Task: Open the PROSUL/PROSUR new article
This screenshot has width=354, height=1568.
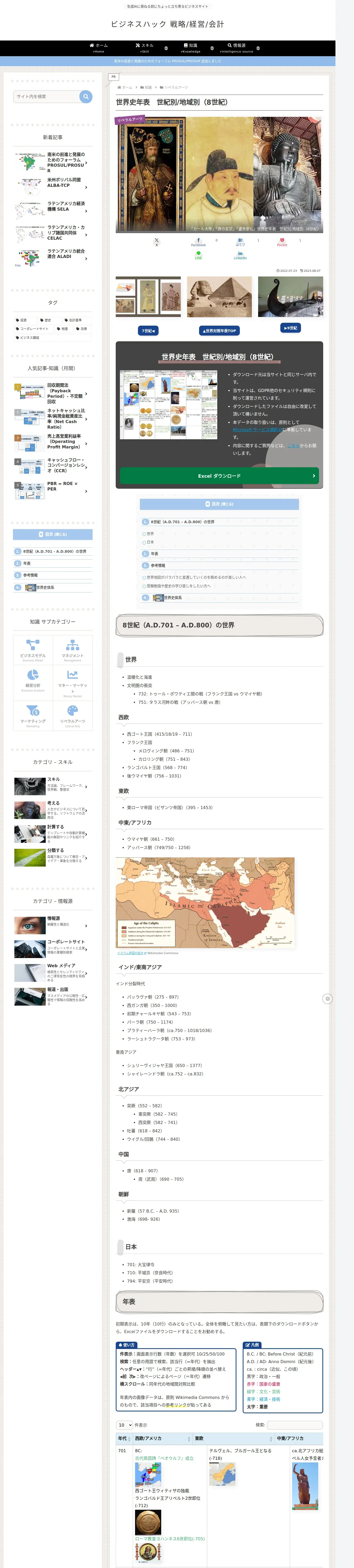Action: point(53,163)
